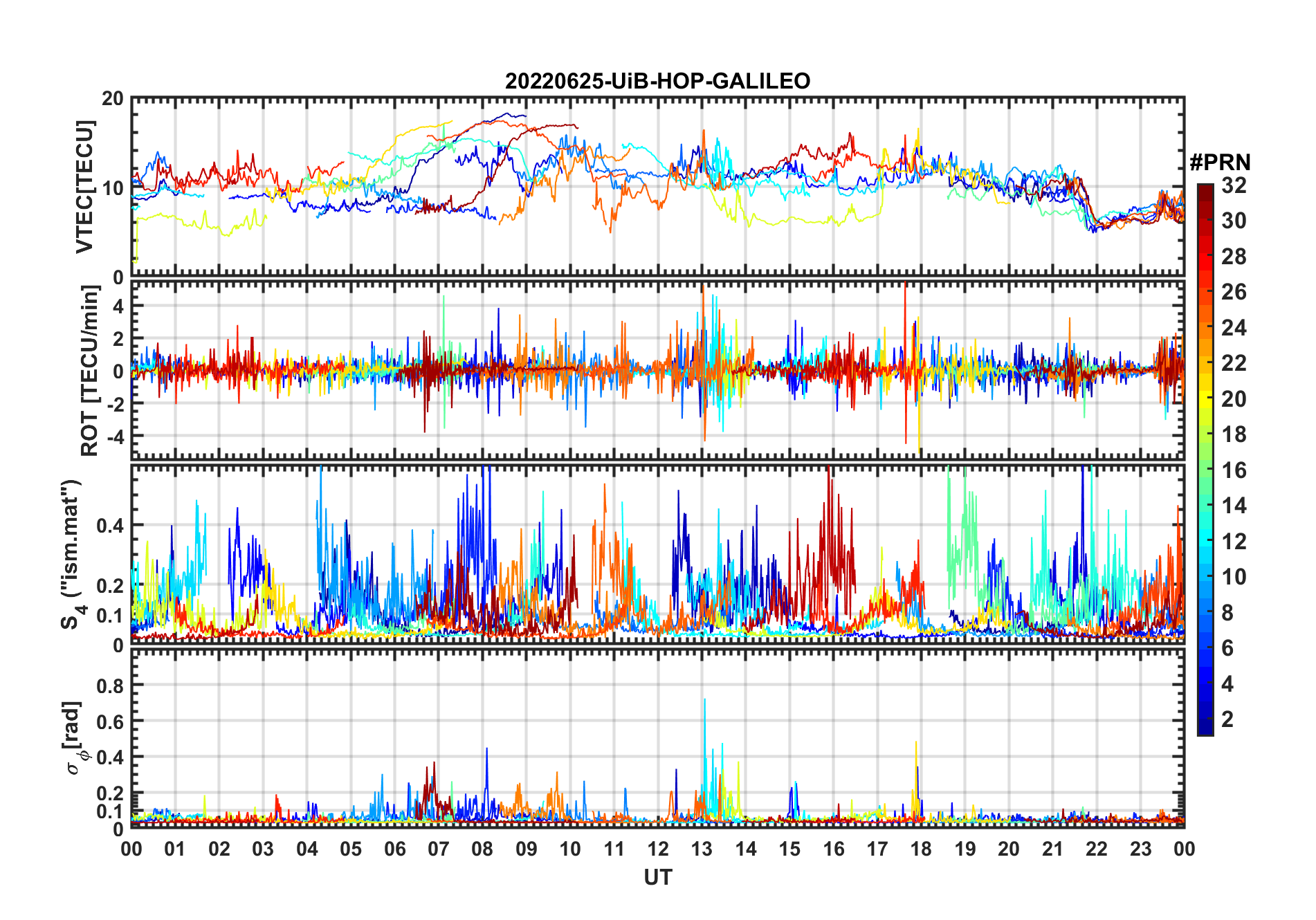
Task: Click x-axis tick label 23
Action: pyautogui.click(x=1141, y=849)
